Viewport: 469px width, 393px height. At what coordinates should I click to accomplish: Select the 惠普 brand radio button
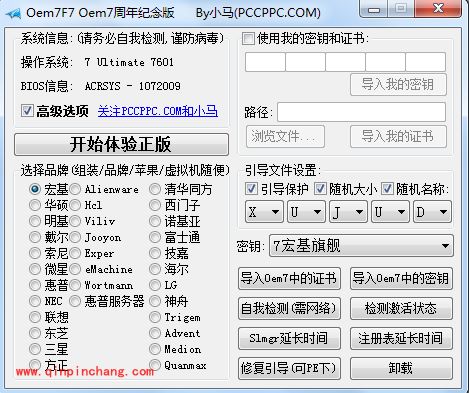point(35,285)
